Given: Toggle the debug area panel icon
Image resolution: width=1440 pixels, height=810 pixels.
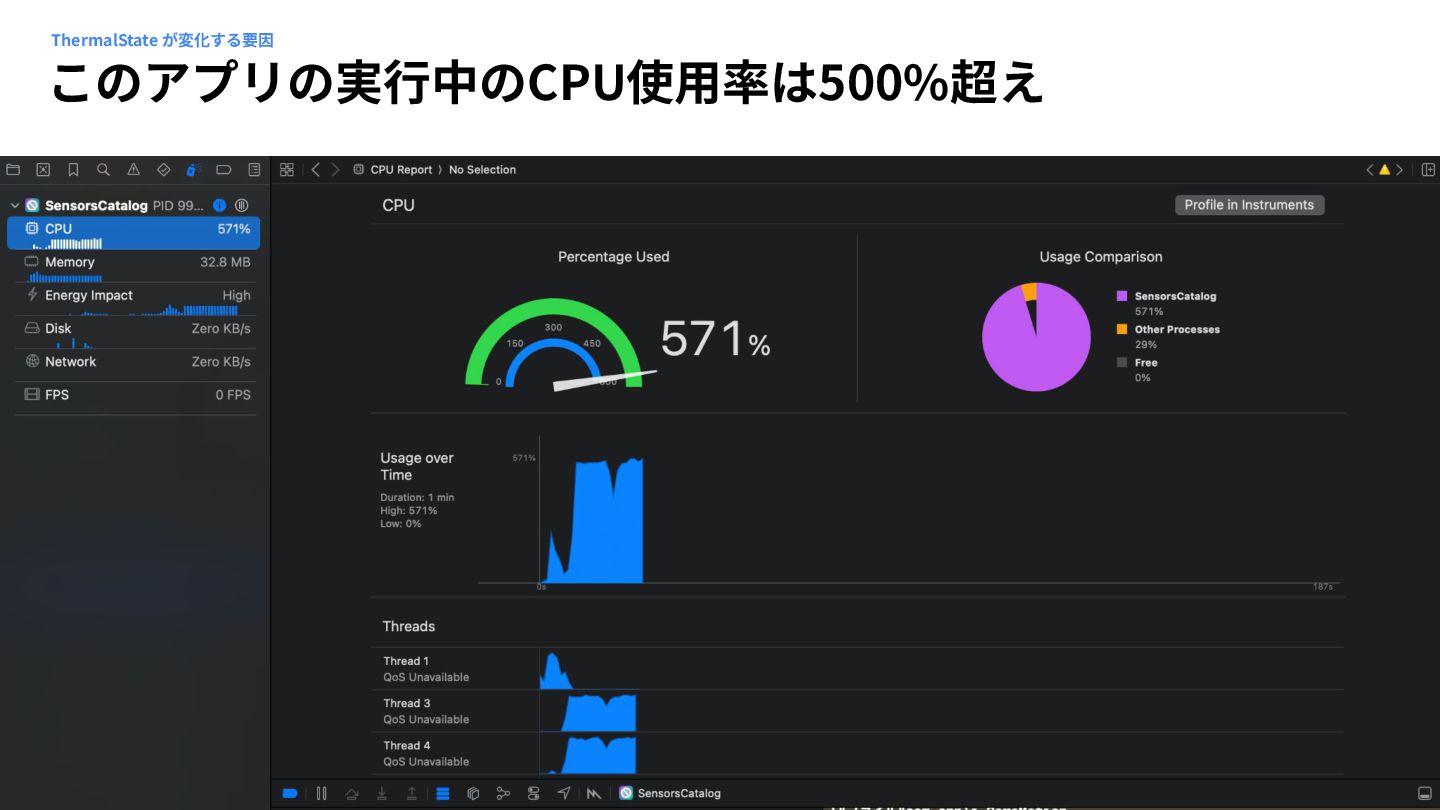Looking at the screenshot, I should (x=1425, y=793).
